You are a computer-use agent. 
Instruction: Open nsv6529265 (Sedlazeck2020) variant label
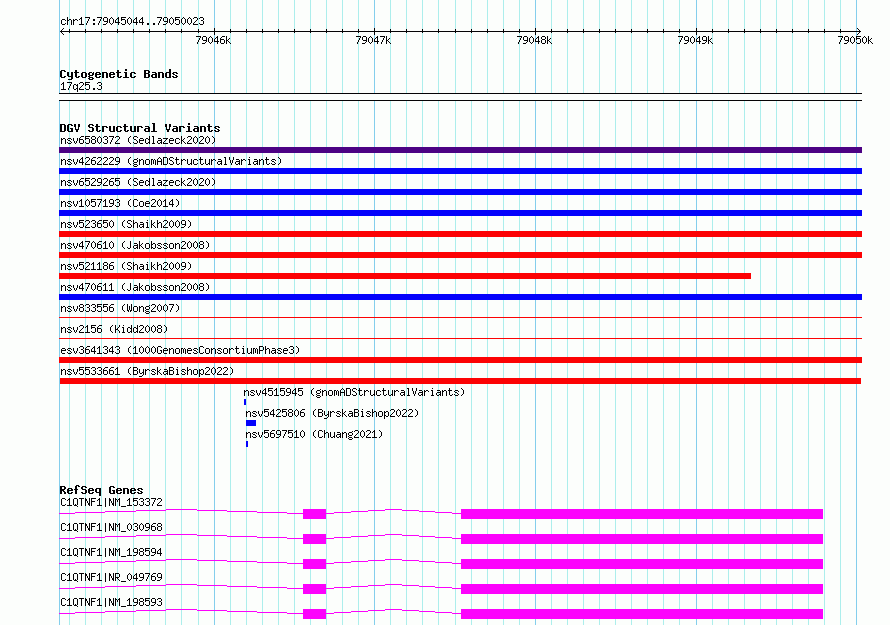point(138,182)
